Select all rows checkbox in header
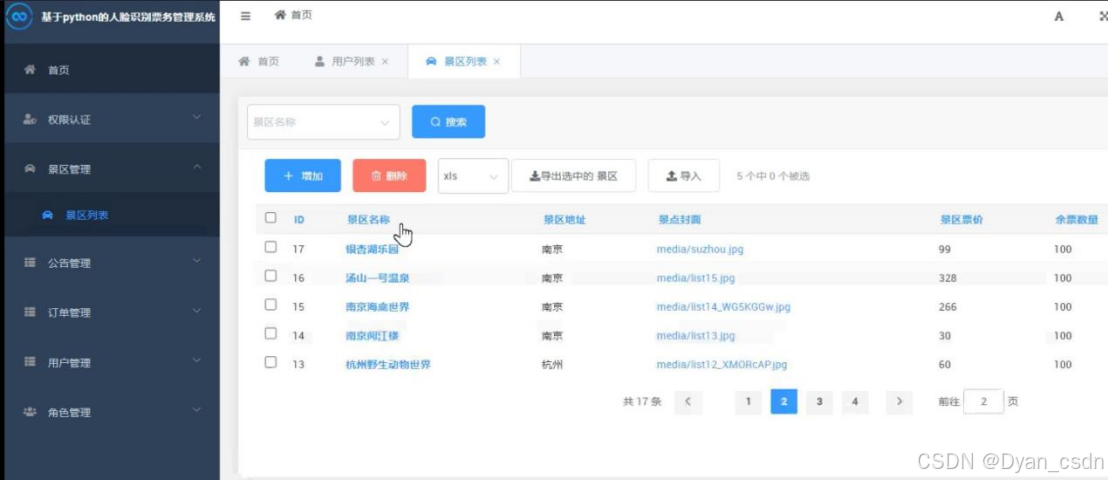1108x481 pixels. [271, 218]
